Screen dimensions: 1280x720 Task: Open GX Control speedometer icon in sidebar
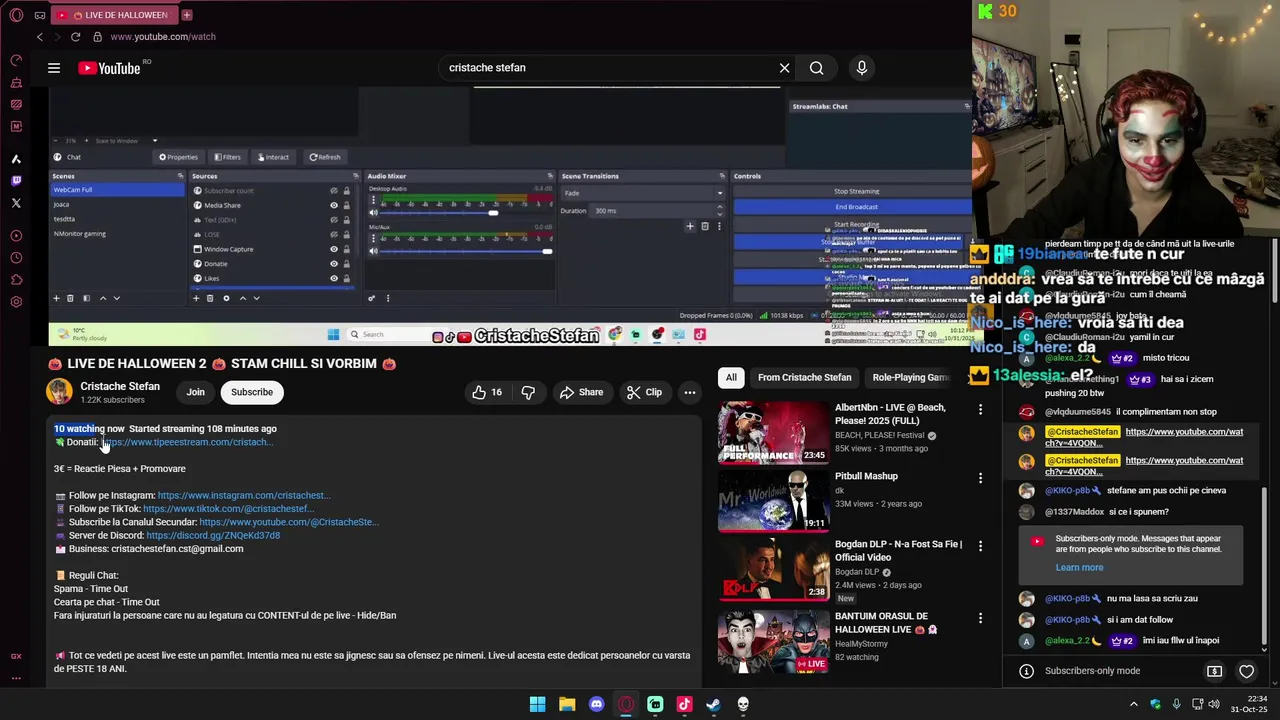16,60
